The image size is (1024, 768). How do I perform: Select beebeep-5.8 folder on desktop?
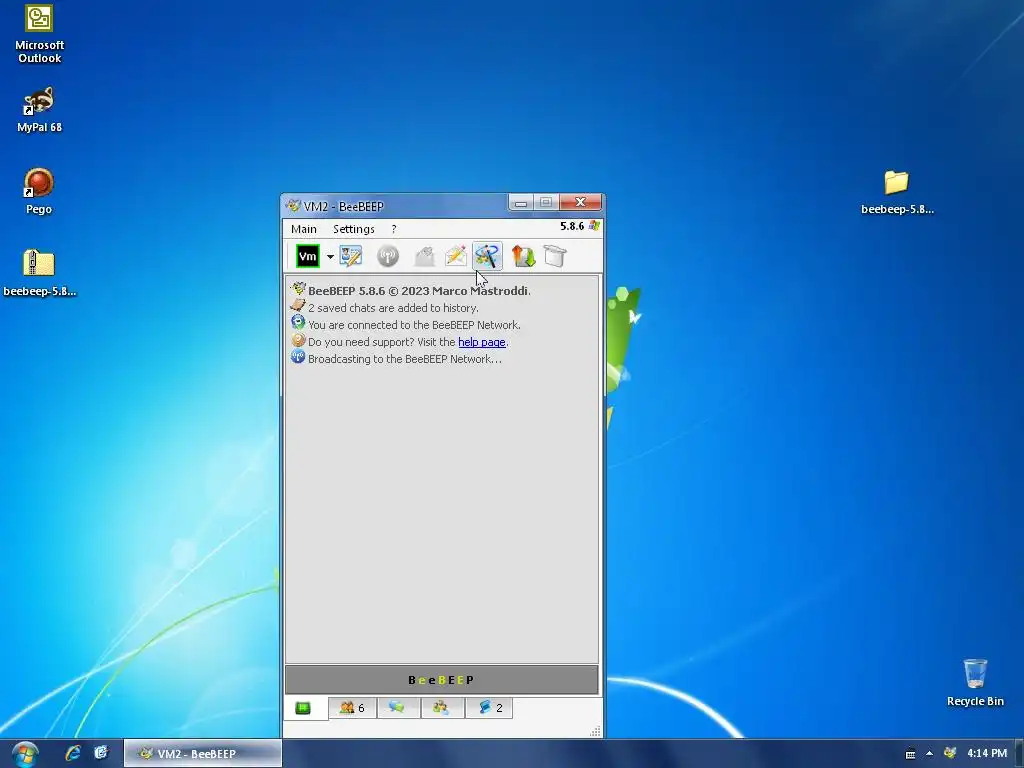(x=897, y=191)
